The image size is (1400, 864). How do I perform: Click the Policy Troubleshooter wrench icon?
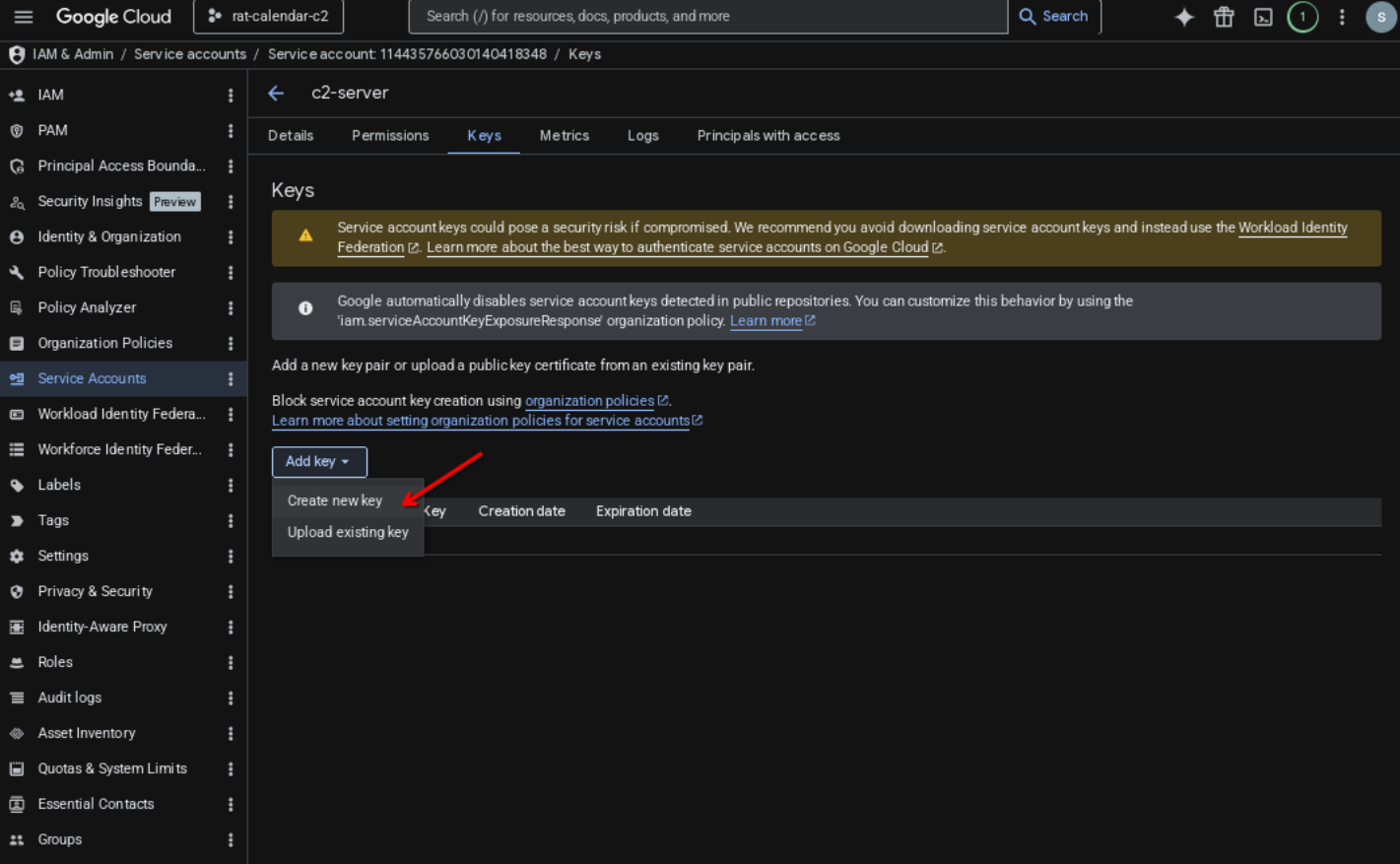[17, 273]
